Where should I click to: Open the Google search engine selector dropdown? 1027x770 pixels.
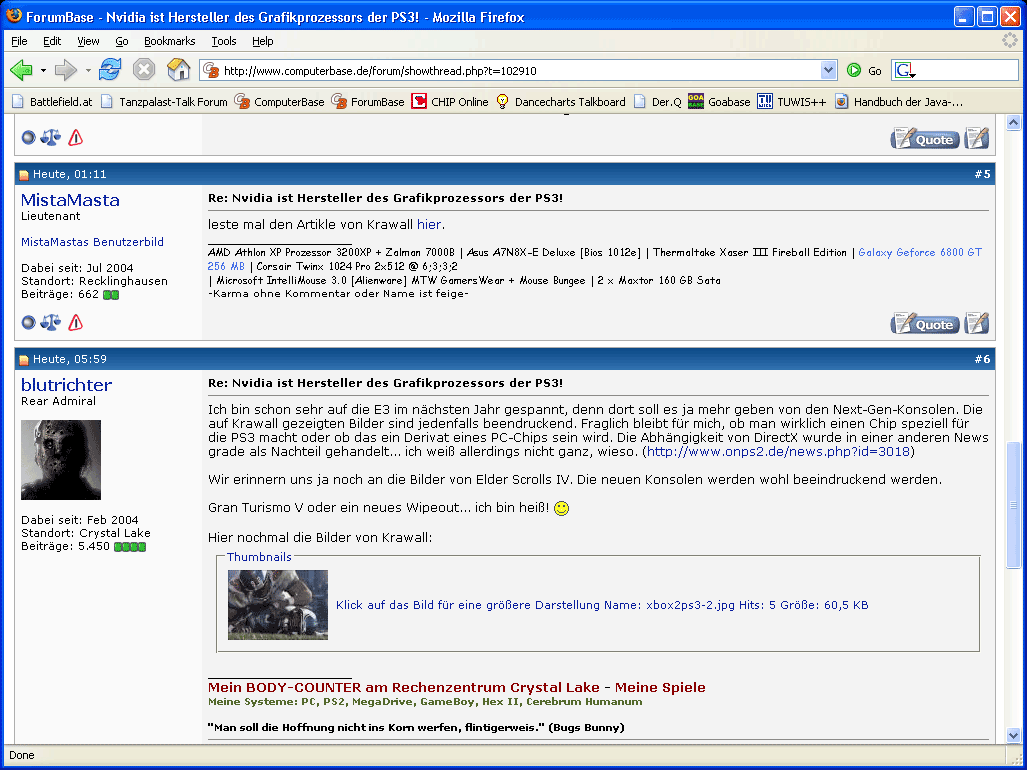[905, 71]
